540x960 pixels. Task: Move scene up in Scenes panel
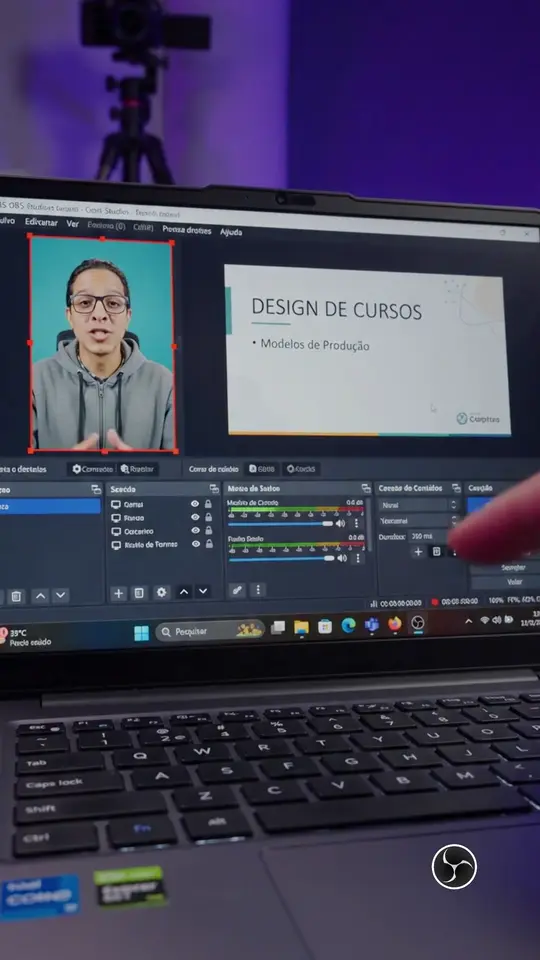(40, 595)
